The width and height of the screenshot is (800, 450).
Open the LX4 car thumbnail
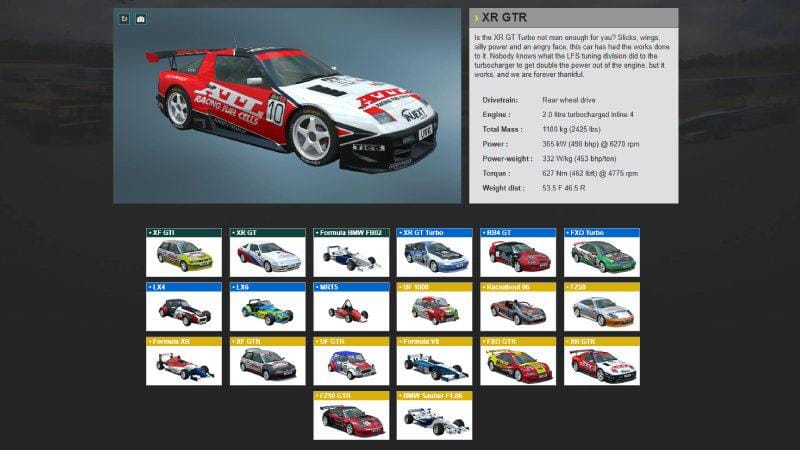tap(184, 307)
